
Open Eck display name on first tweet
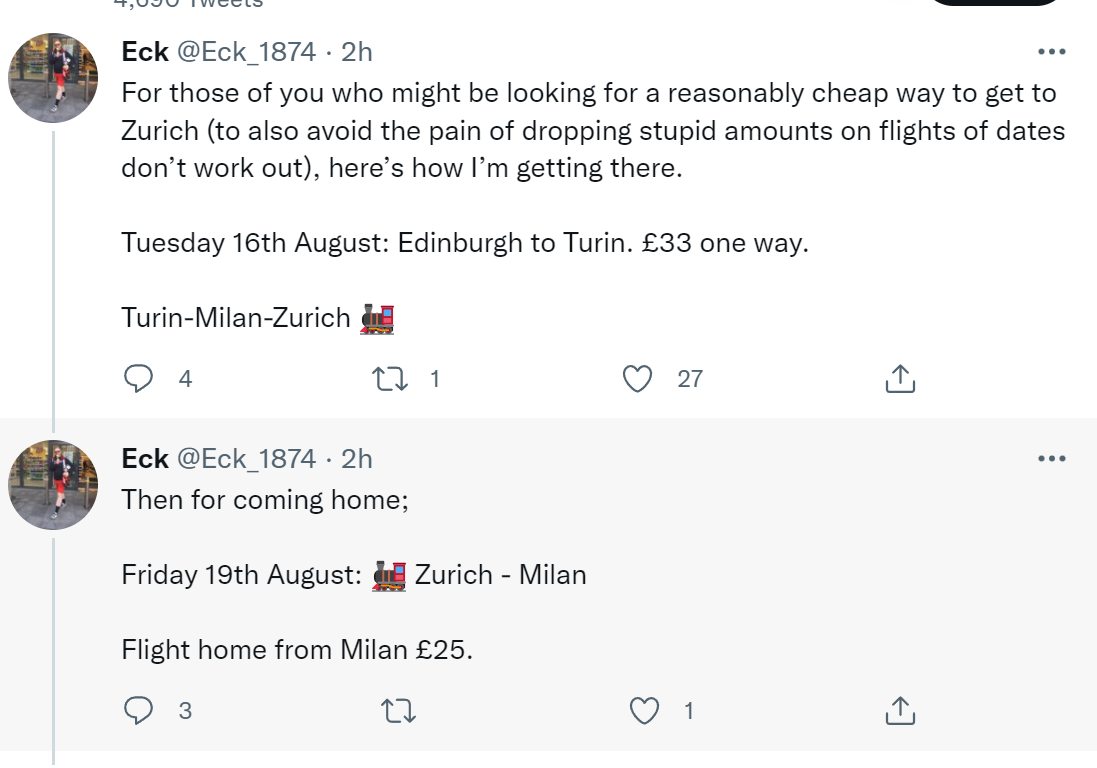[x=145, y=52]
